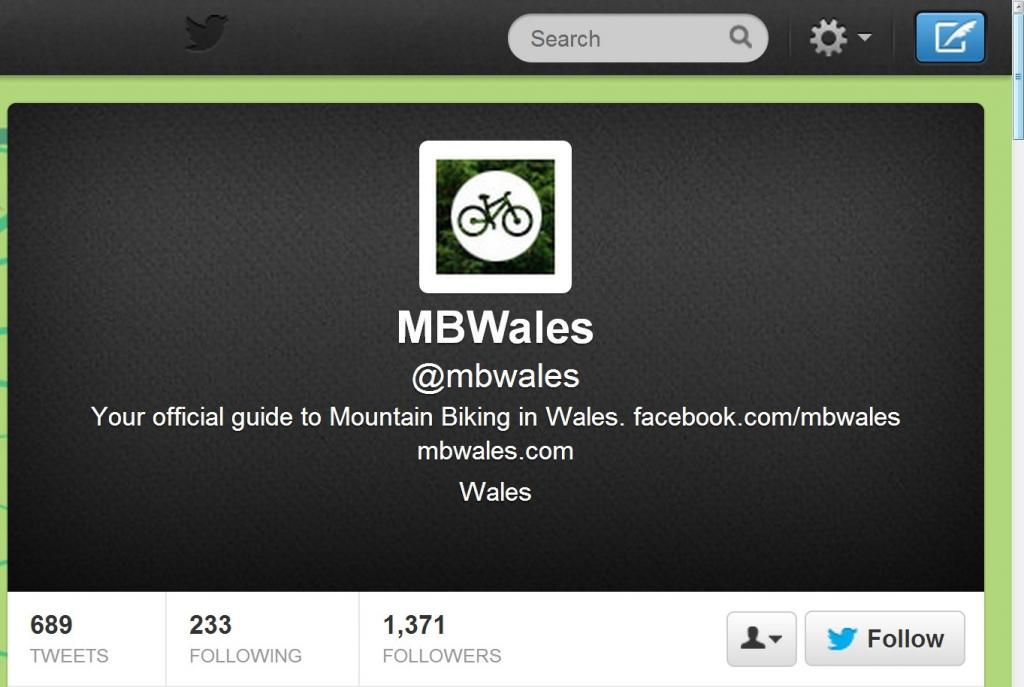Image resolution: width=1024 pixels, height=687 pixels.
Task: Show the 1,371 Followers list
Action: 442,639
